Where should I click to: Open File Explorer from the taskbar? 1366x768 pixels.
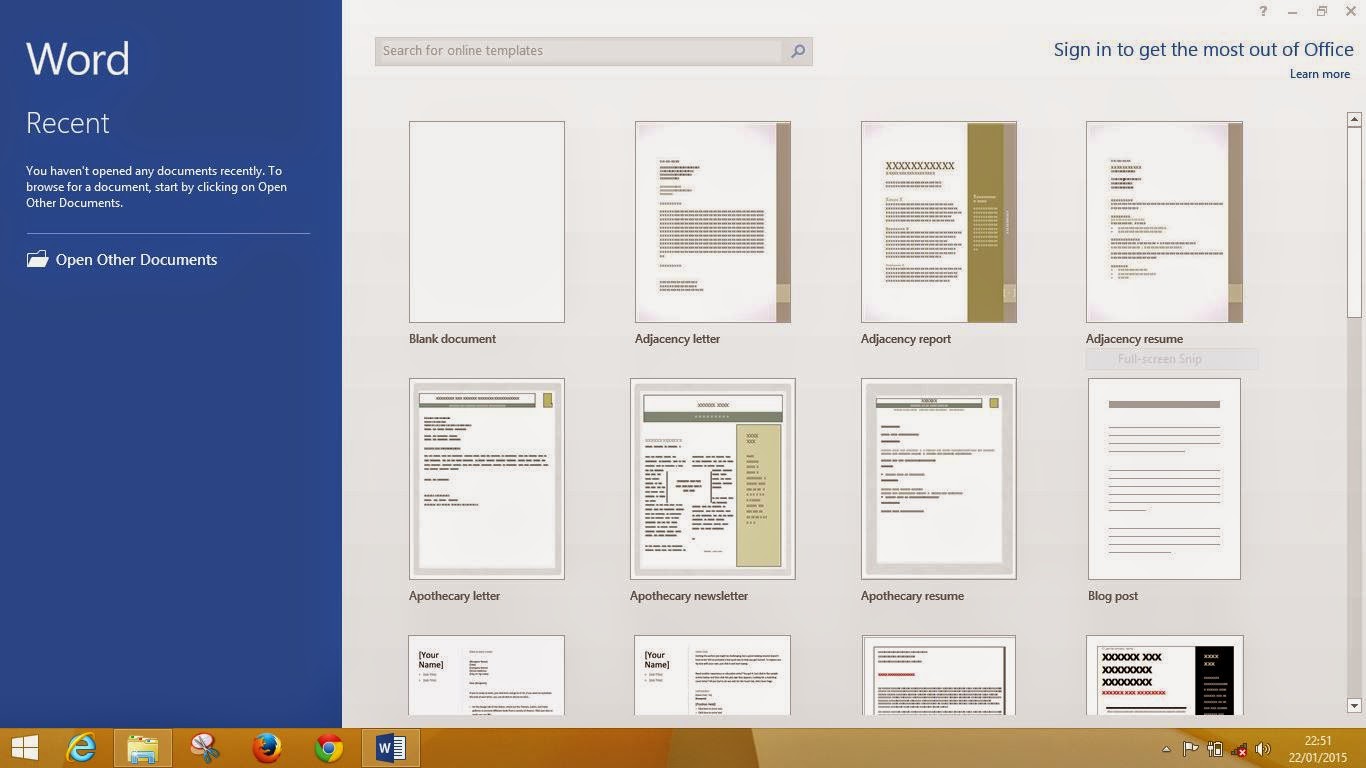tap(143, 748)
